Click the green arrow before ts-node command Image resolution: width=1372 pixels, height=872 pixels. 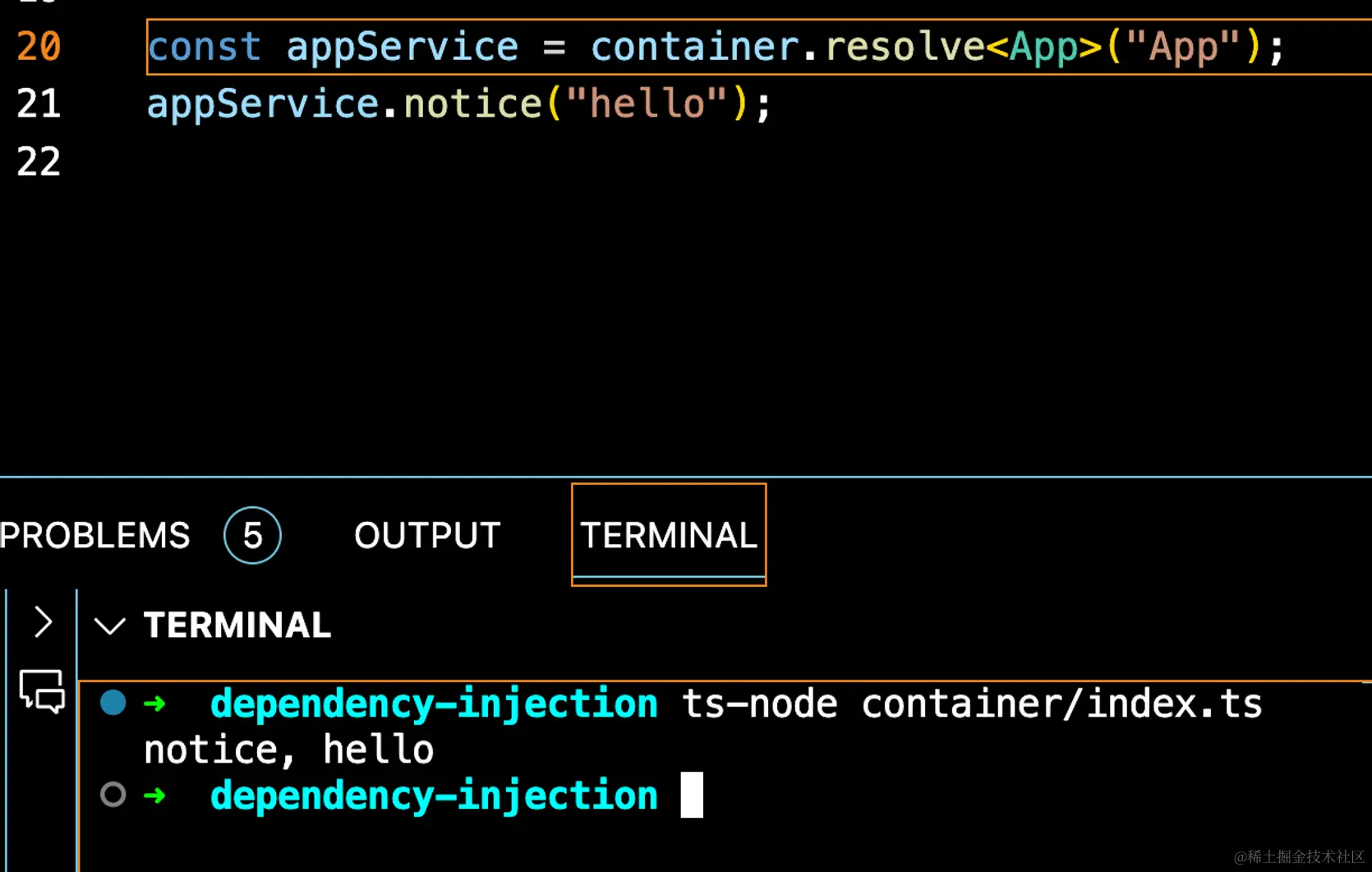[155, 704]
